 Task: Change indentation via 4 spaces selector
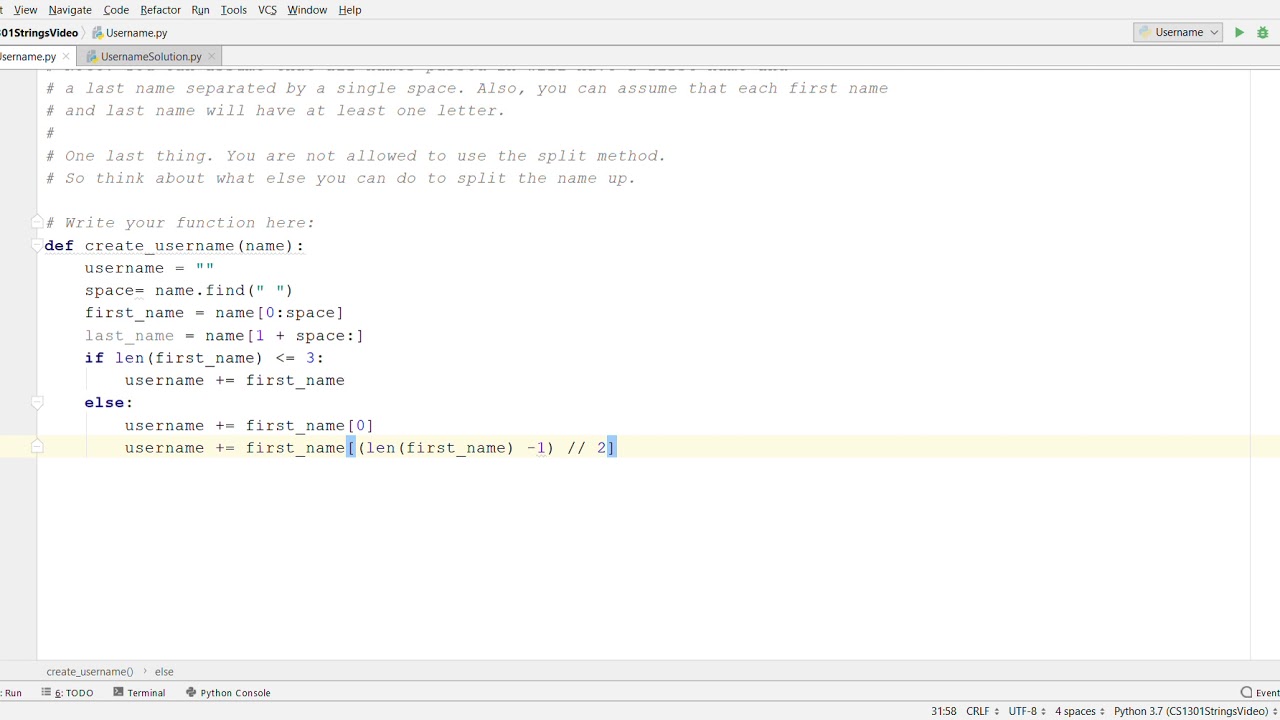[x=1080, y=711]
